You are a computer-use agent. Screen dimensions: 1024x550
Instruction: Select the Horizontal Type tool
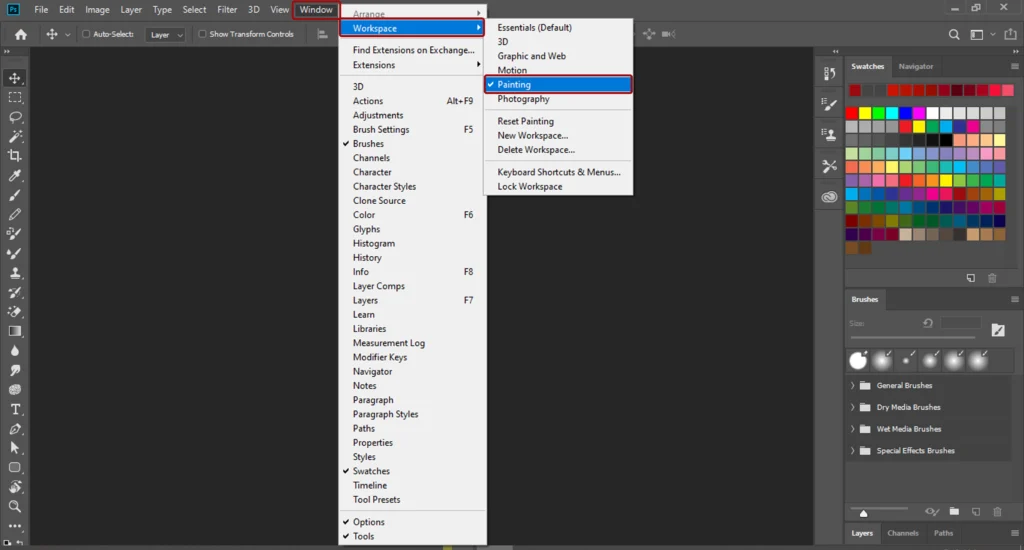point(14,410)
